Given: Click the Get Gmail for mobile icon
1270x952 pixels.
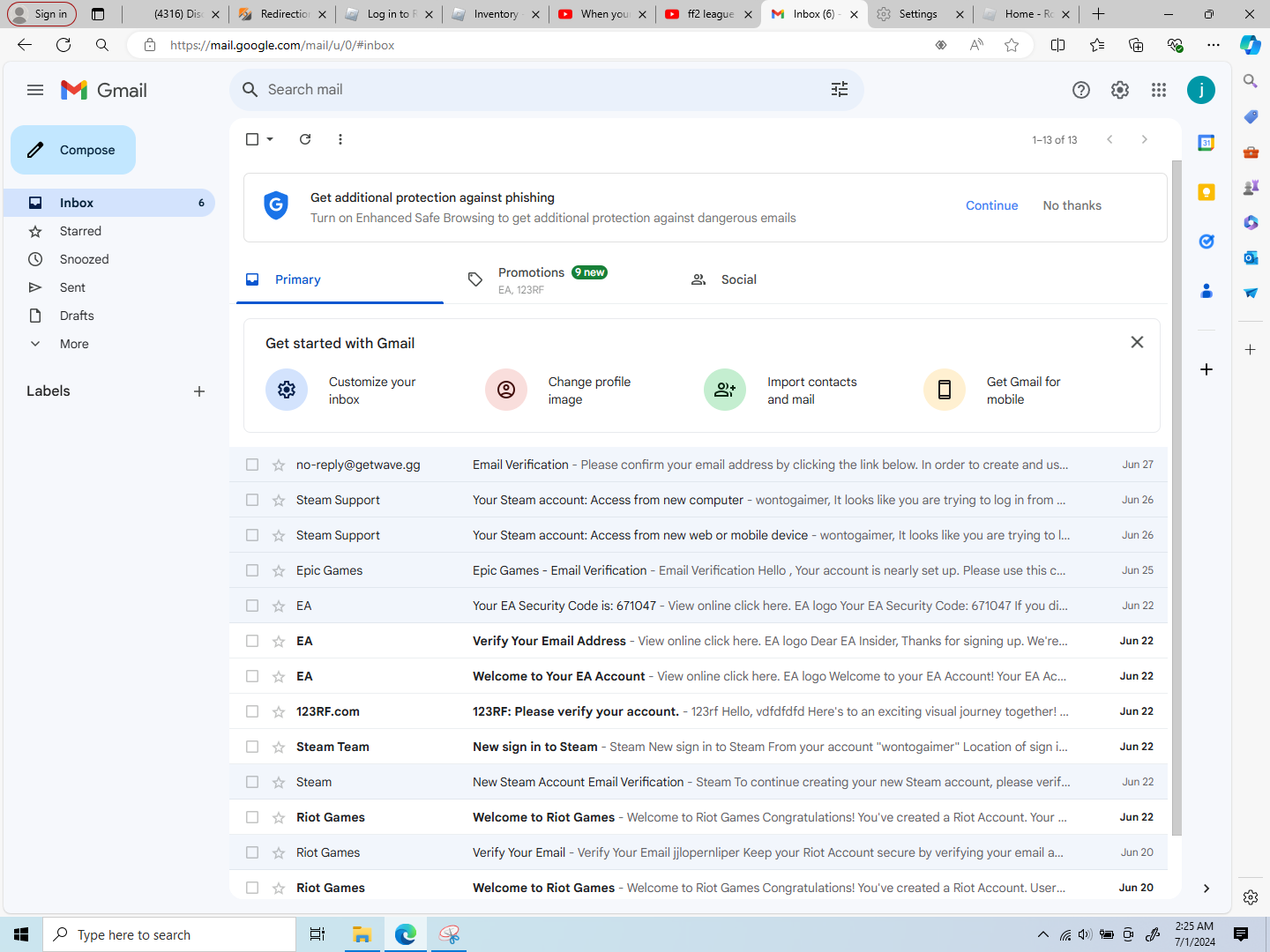Looking at the screenshot, I should tap(945, 390).
